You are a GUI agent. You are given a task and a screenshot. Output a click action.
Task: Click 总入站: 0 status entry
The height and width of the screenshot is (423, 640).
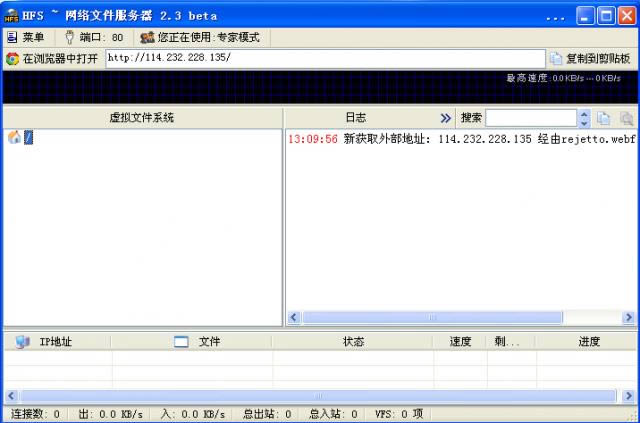[333, 414]
